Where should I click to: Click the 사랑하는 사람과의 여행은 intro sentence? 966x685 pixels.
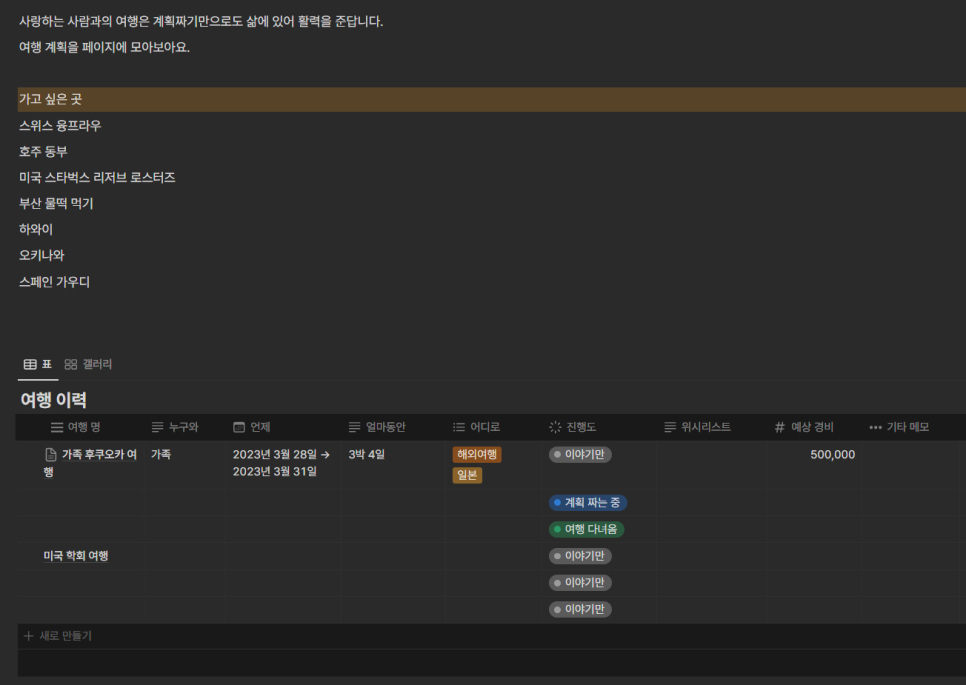201,22
